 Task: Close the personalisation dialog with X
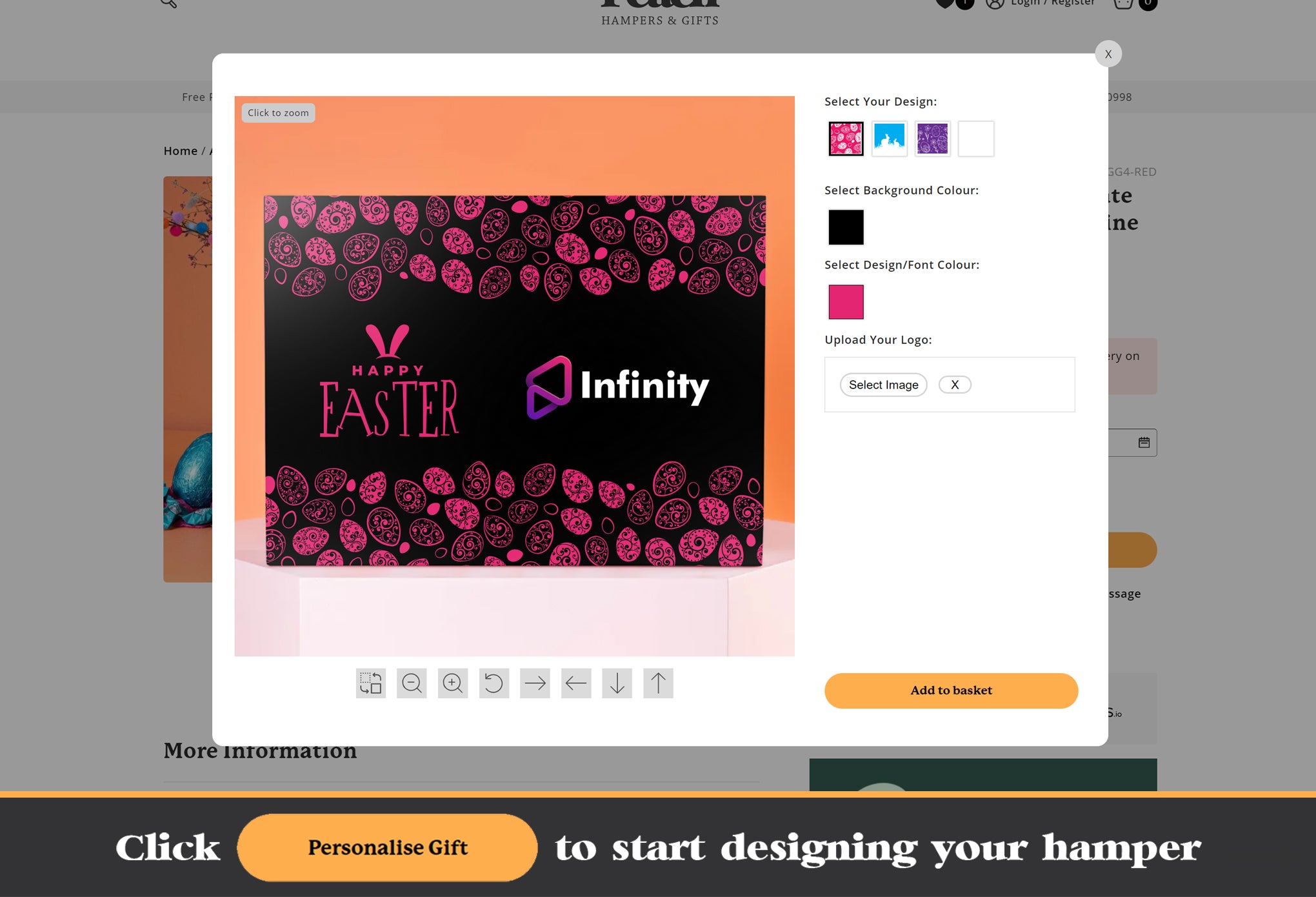pyautogui.click(x=1108, y=54)
